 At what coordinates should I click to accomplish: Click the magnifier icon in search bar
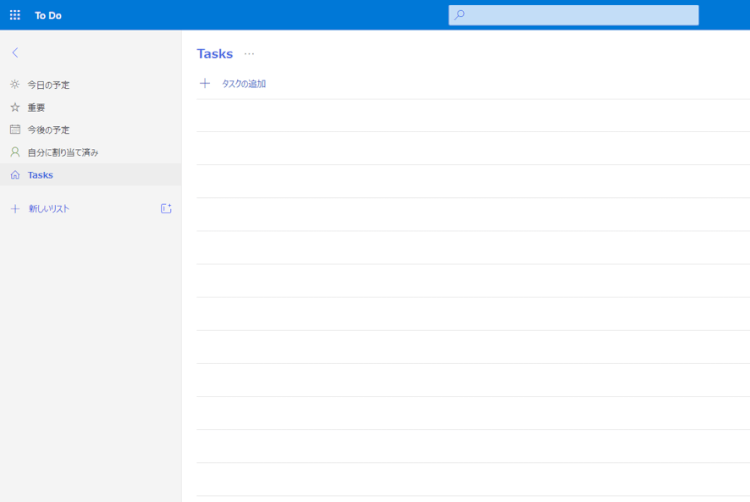pyautogui.click(x=460, y=15)
